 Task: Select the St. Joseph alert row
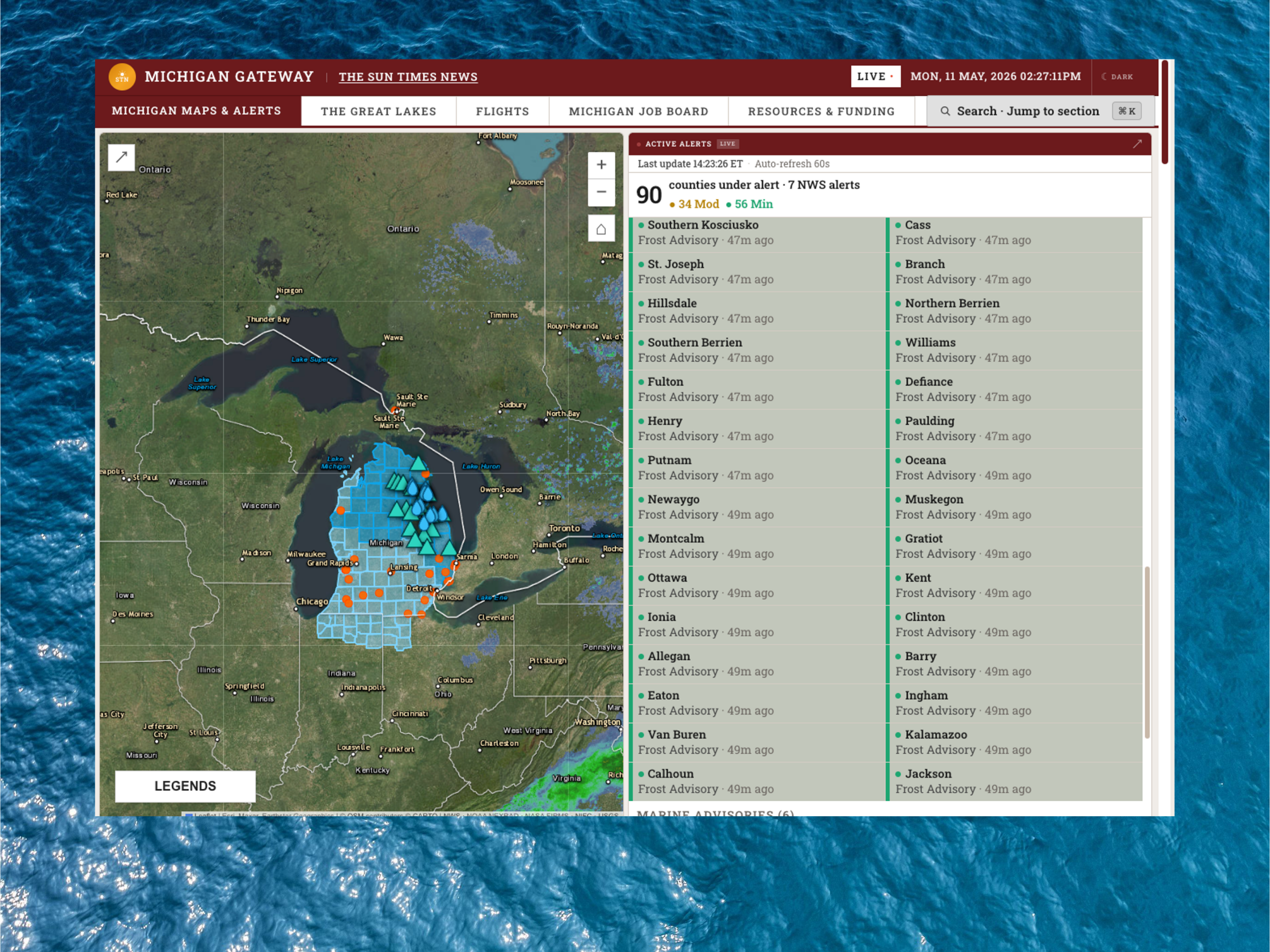pyautogui.click(x=758, y=272)
